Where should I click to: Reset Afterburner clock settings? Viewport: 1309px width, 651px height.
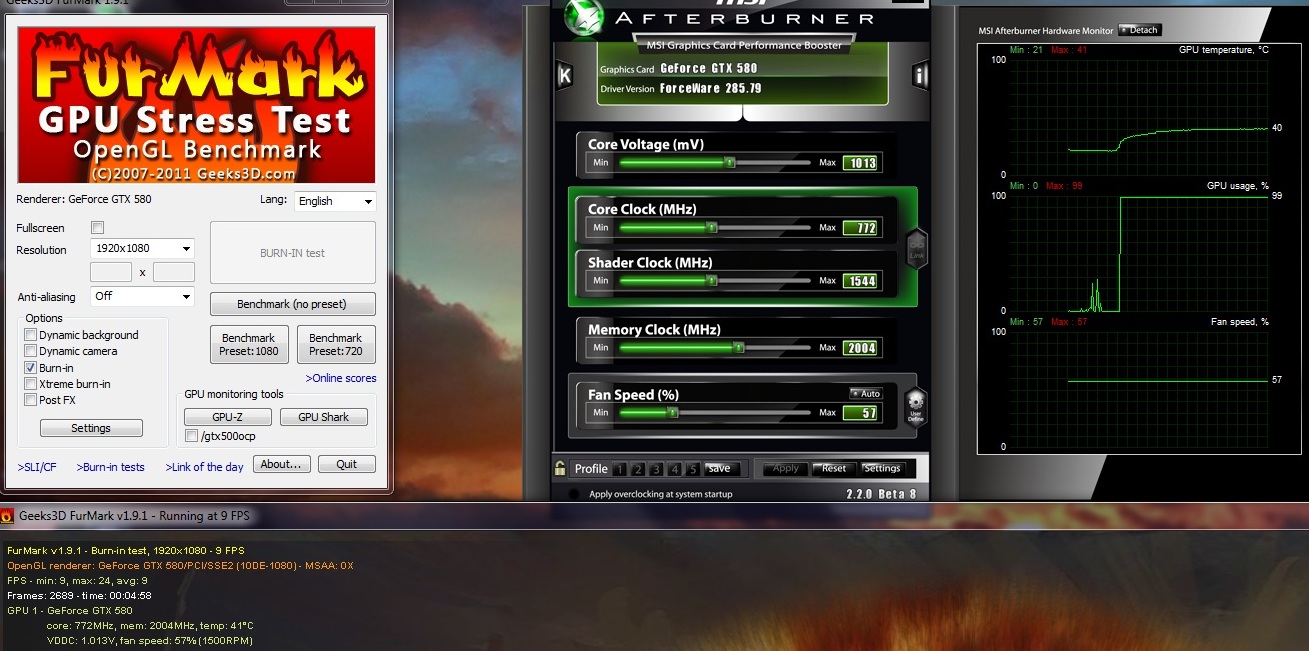835,468
